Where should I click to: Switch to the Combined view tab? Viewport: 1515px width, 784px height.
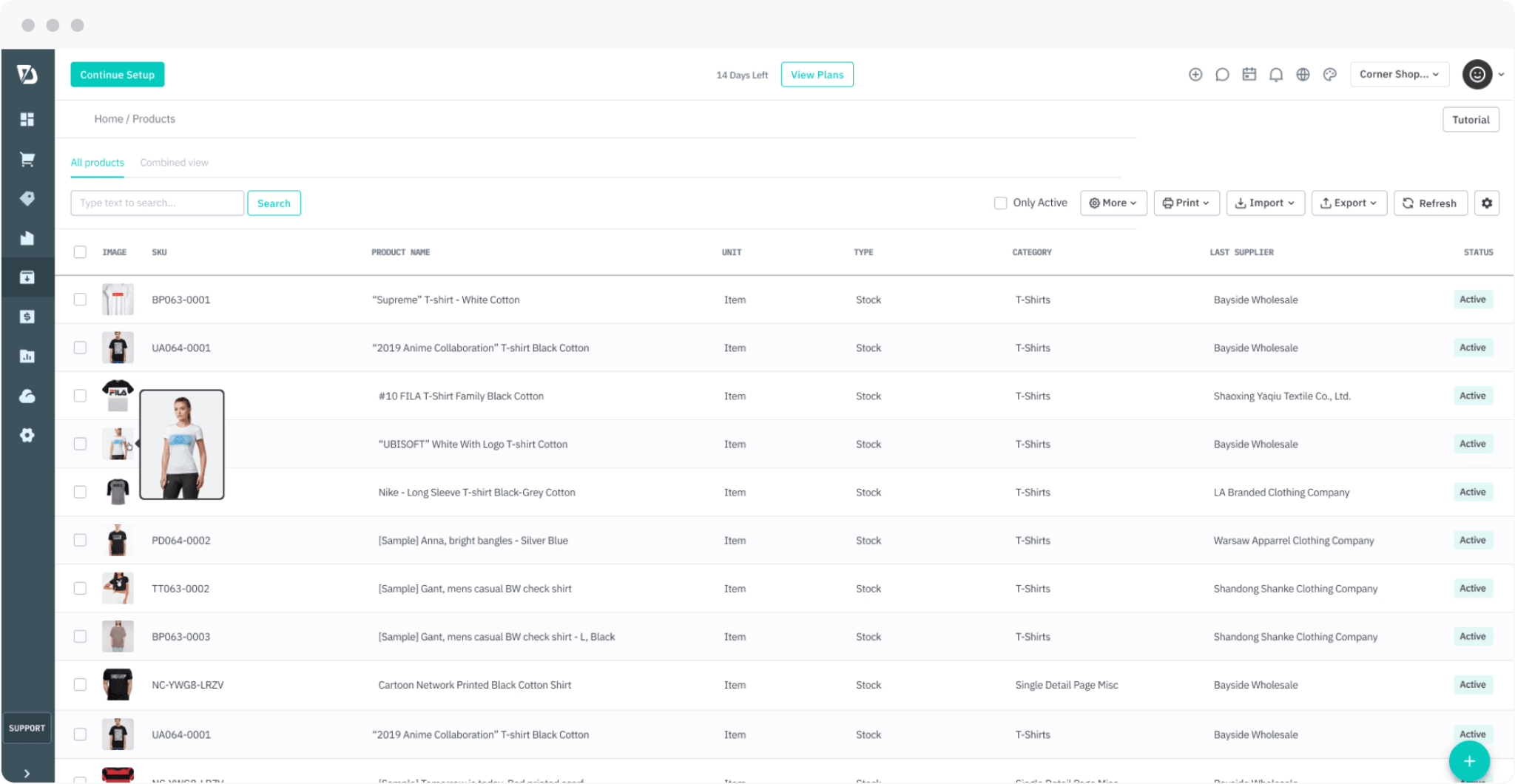click(x=175, y=163)
